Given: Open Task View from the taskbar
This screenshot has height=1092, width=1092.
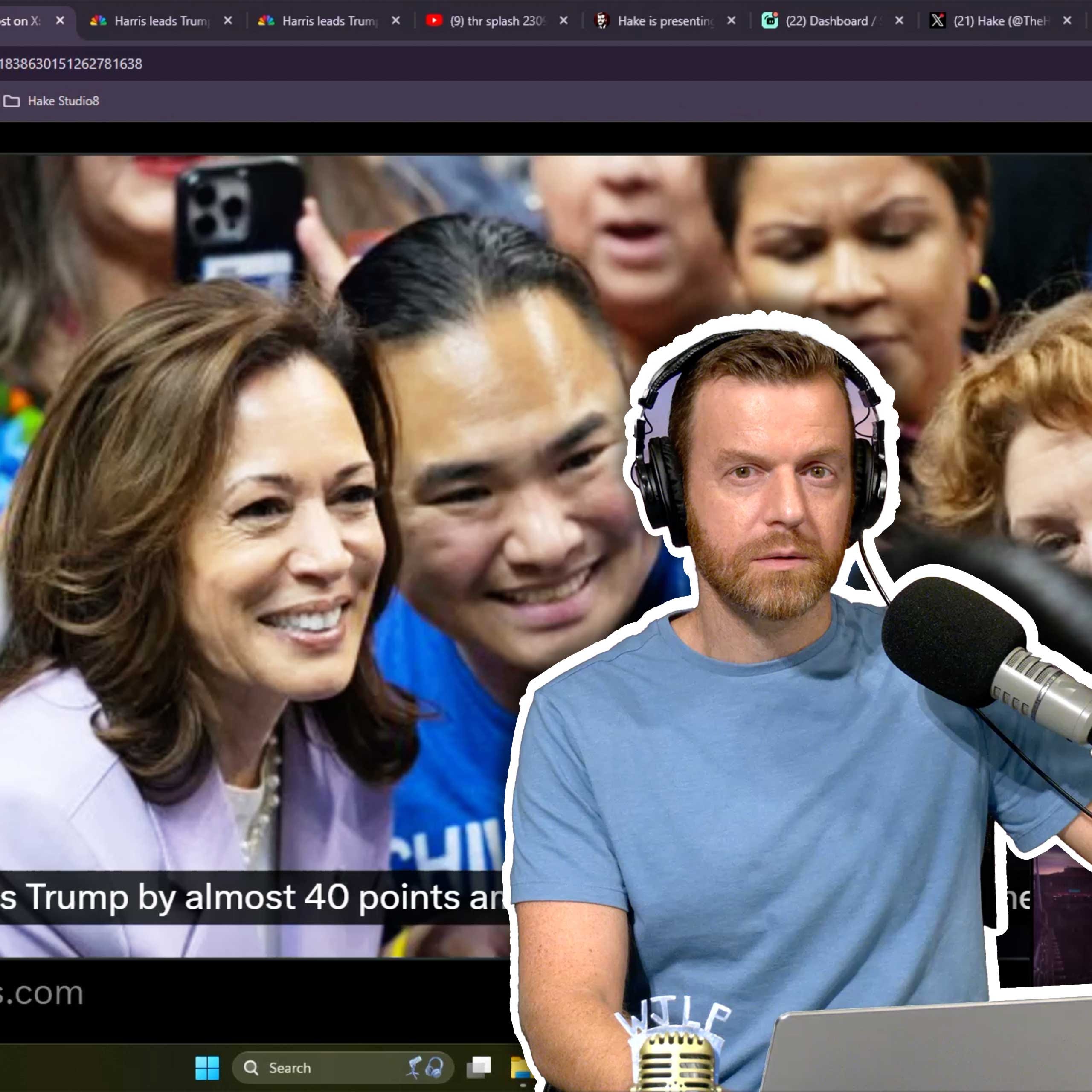Looking at the screenshot, I should 479,1067.
